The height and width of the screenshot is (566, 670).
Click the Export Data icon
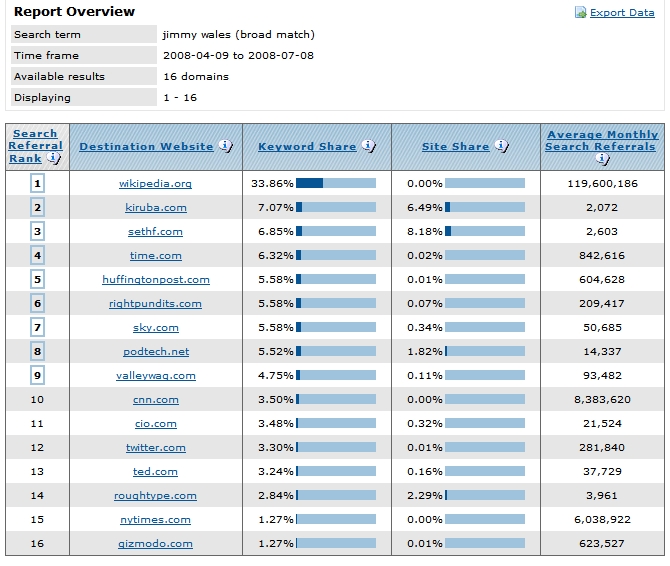click(581, 13)
